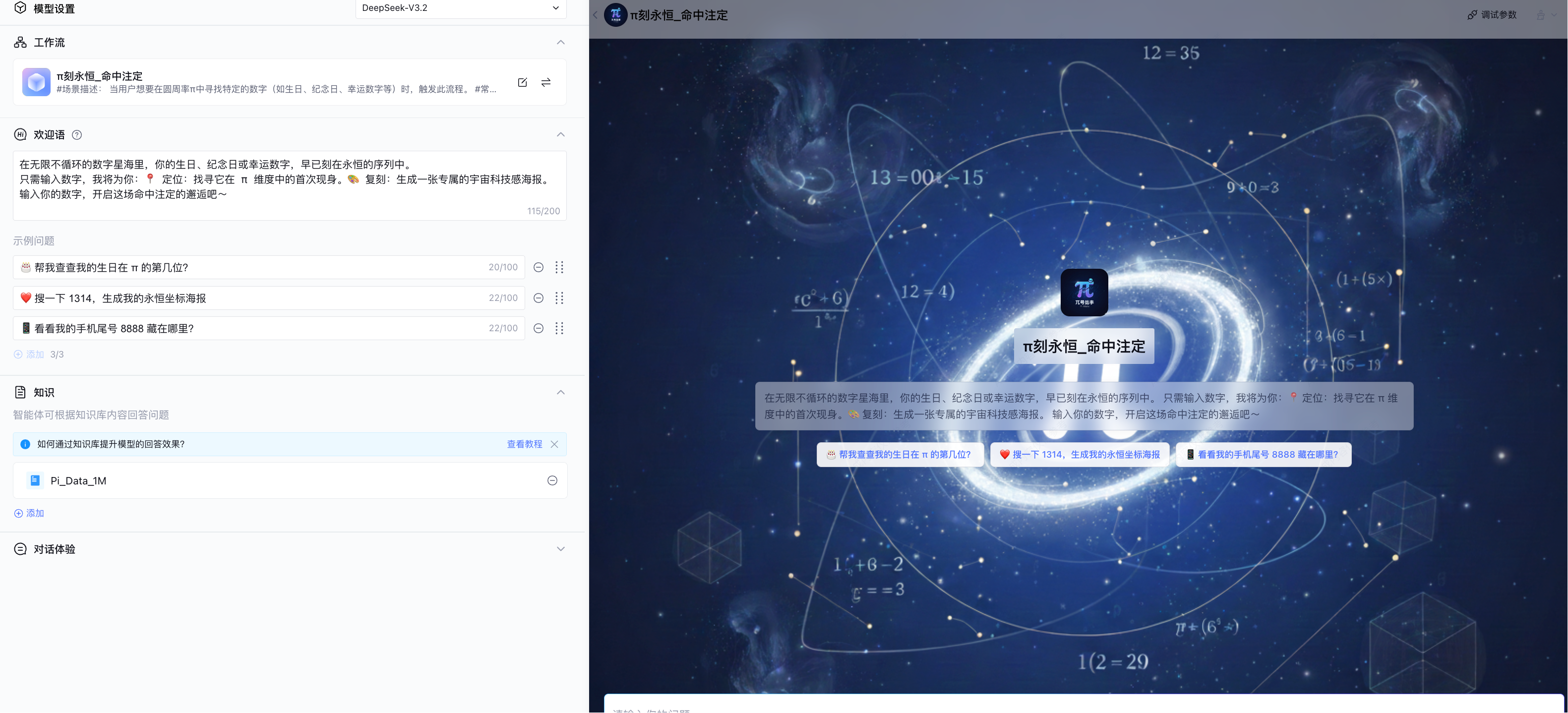Click the π bot avatar in preview header

click(x=615, y=14)
